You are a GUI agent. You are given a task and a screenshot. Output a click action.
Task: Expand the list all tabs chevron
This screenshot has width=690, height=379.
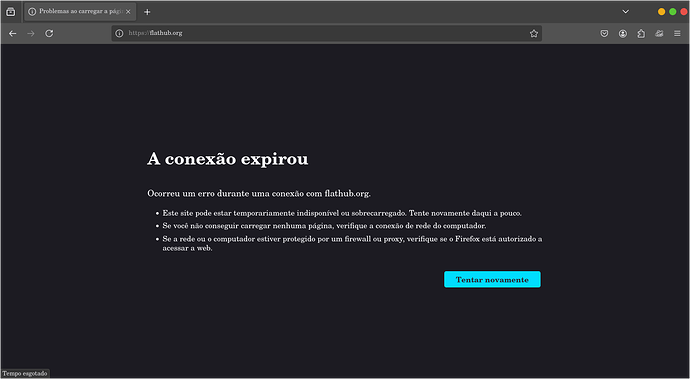tap(625, 12)
